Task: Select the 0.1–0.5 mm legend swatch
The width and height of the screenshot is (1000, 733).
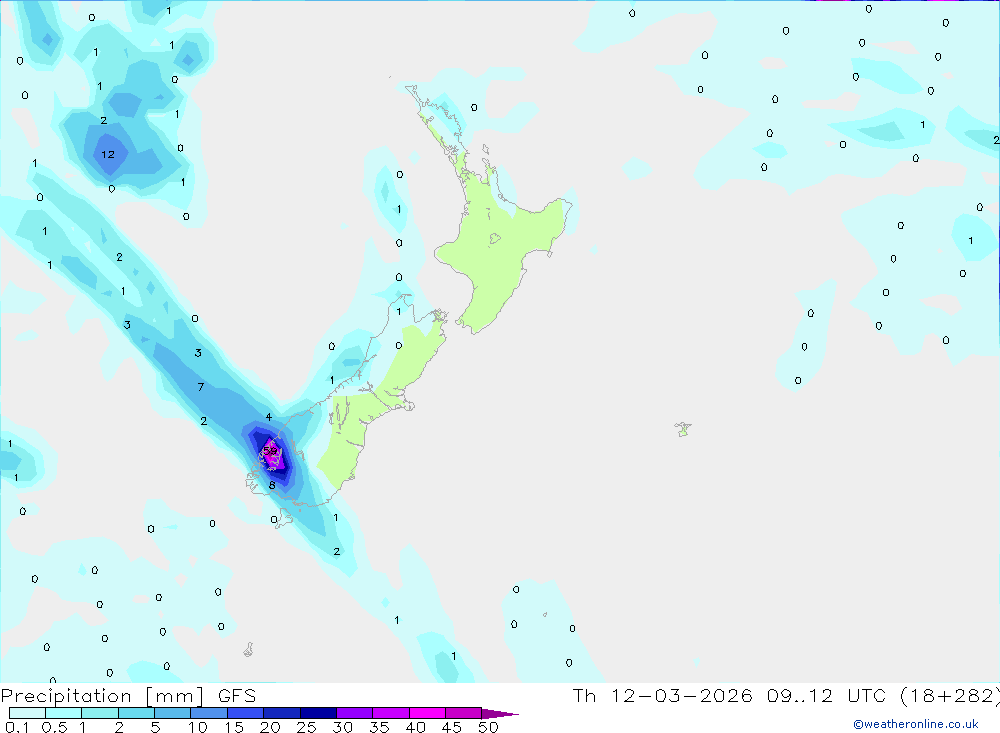Action: (27, 714)
